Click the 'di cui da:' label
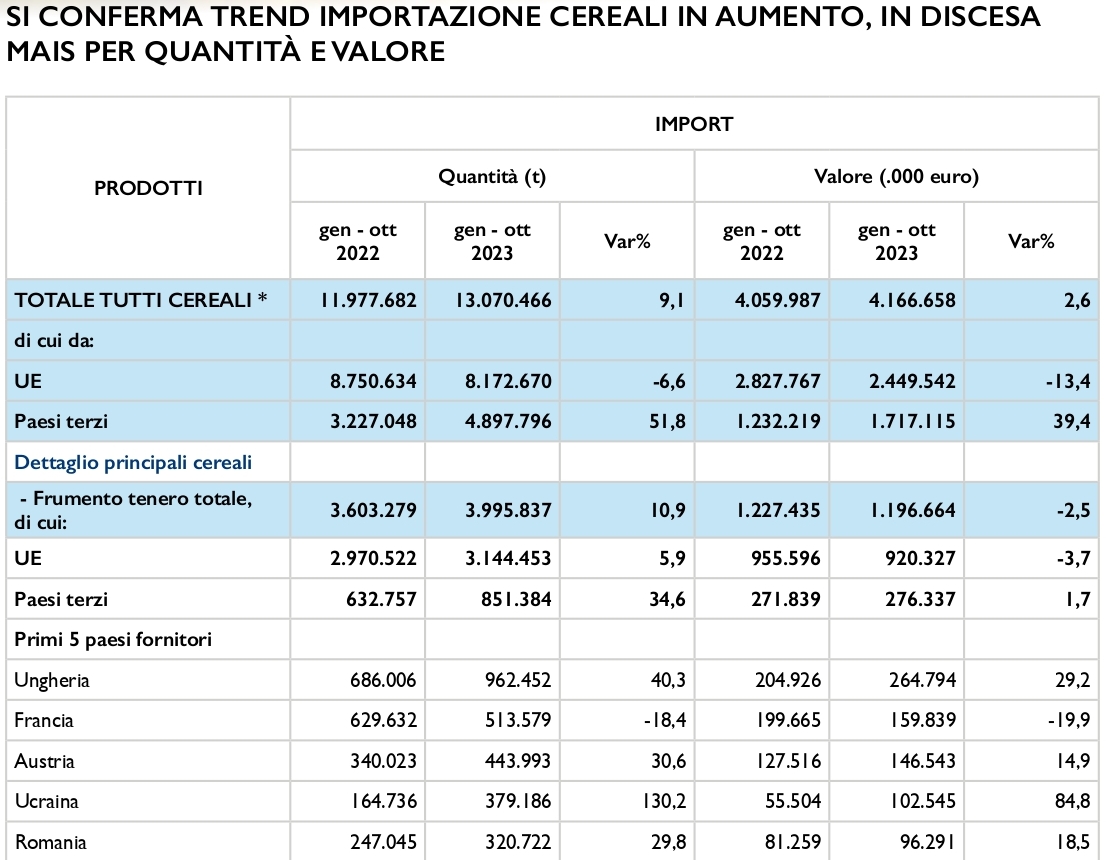The image size is (1106, 860). tap(54, 341)
